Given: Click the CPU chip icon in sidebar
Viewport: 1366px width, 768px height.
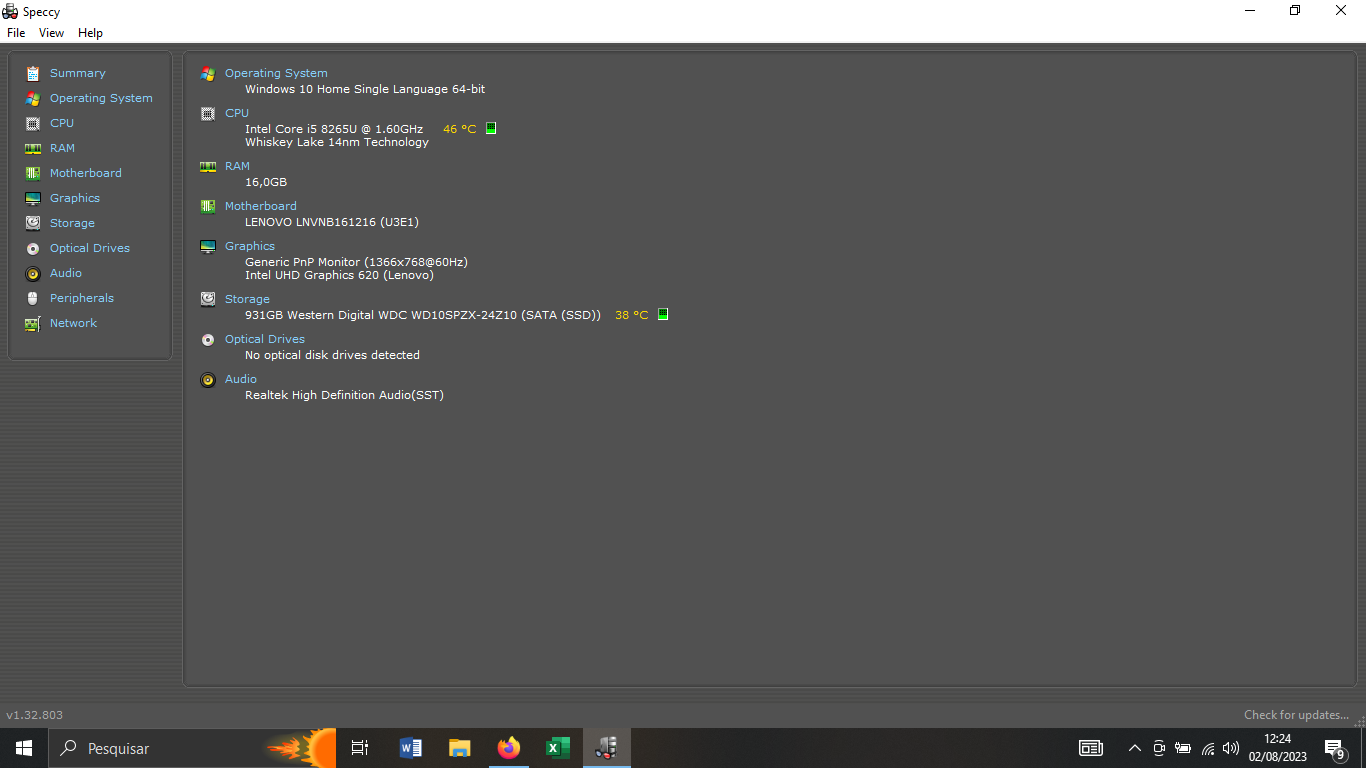Looking at the screenshot, I should tap(33, 123).
